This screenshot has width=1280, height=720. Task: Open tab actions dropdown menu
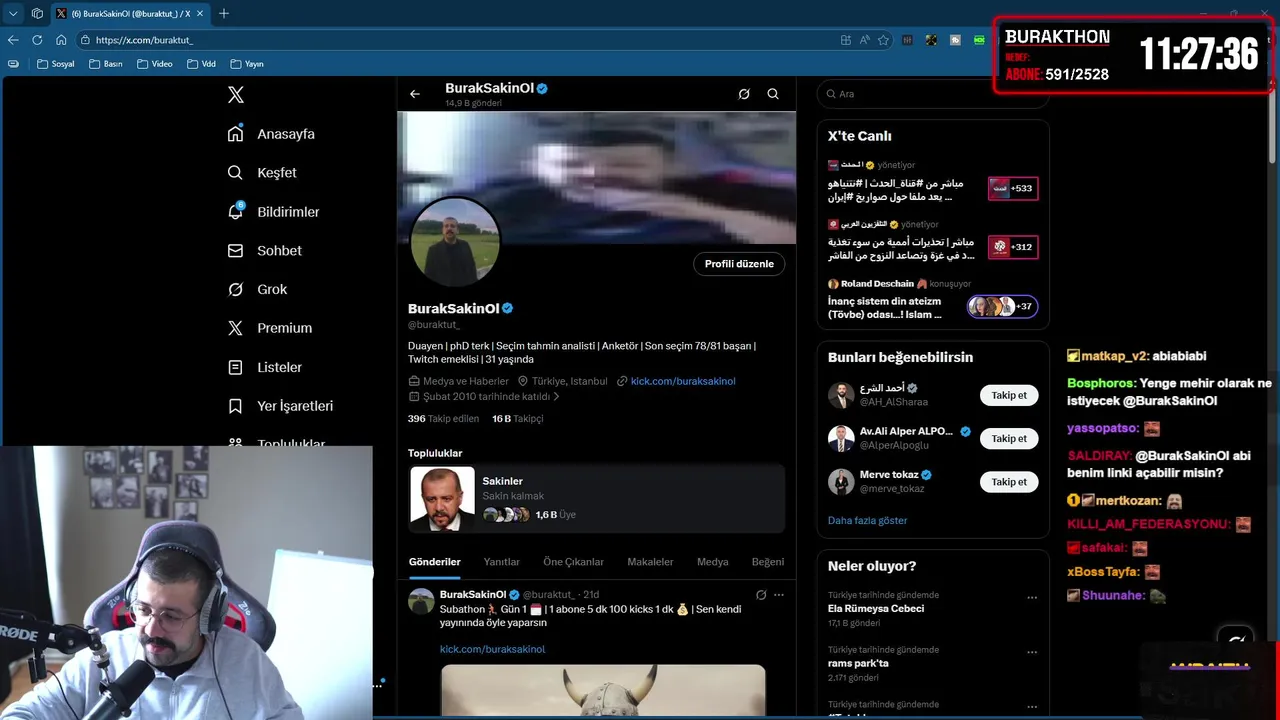[x=13, y=14]
